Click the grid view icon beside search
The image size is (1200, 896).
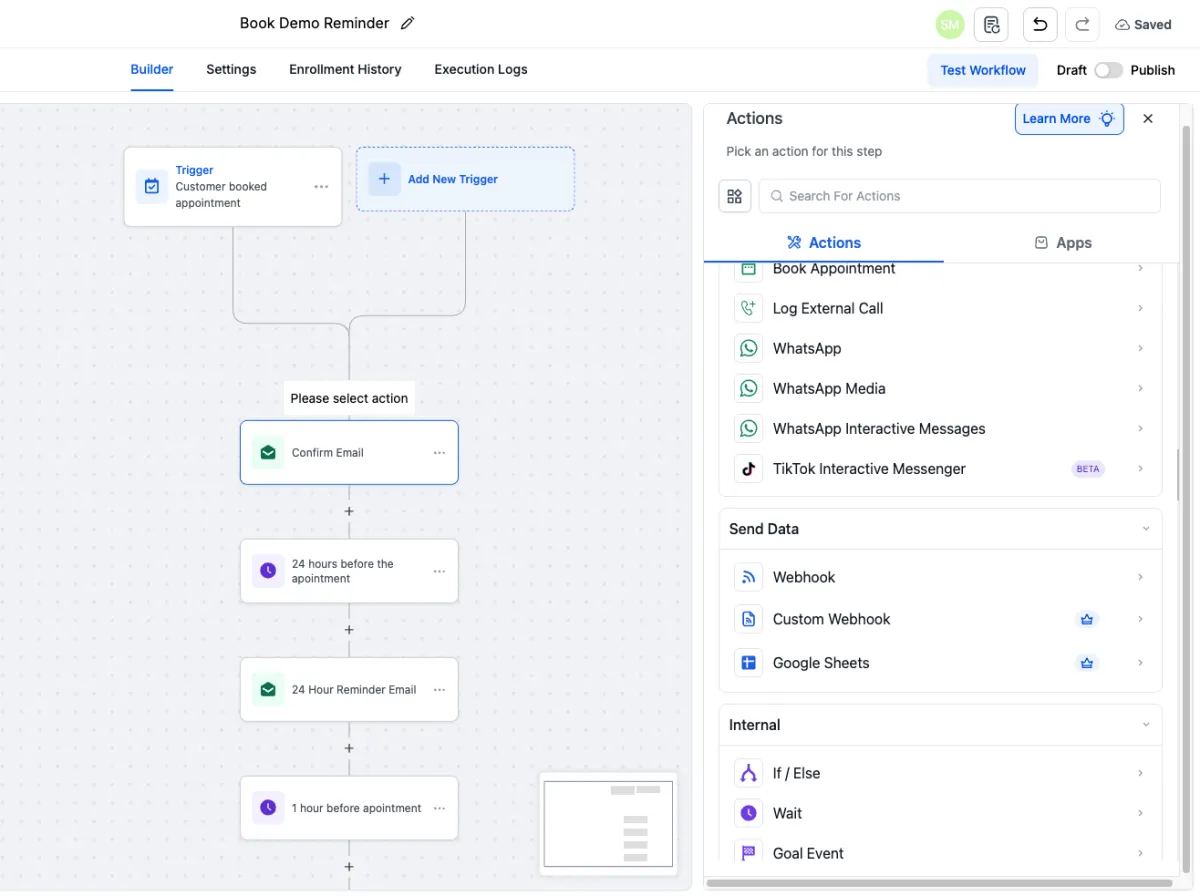click(x=735, y=196)
